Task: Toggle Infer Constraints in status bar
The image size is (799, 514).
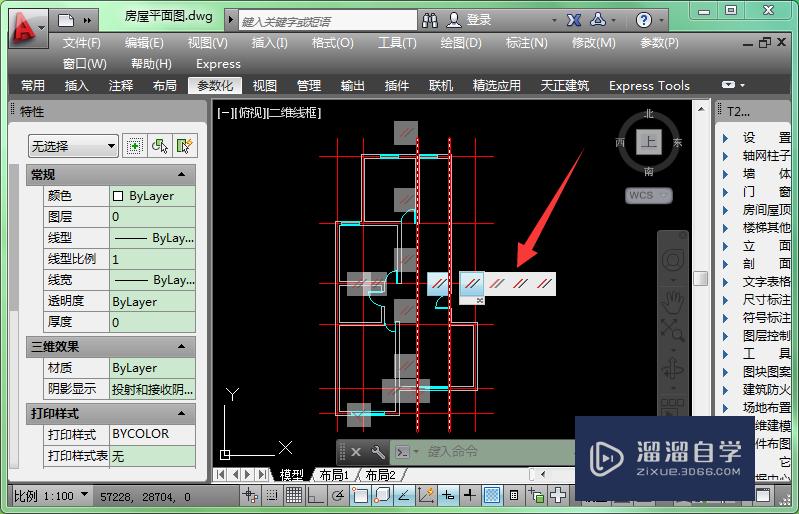Action: 250,495
